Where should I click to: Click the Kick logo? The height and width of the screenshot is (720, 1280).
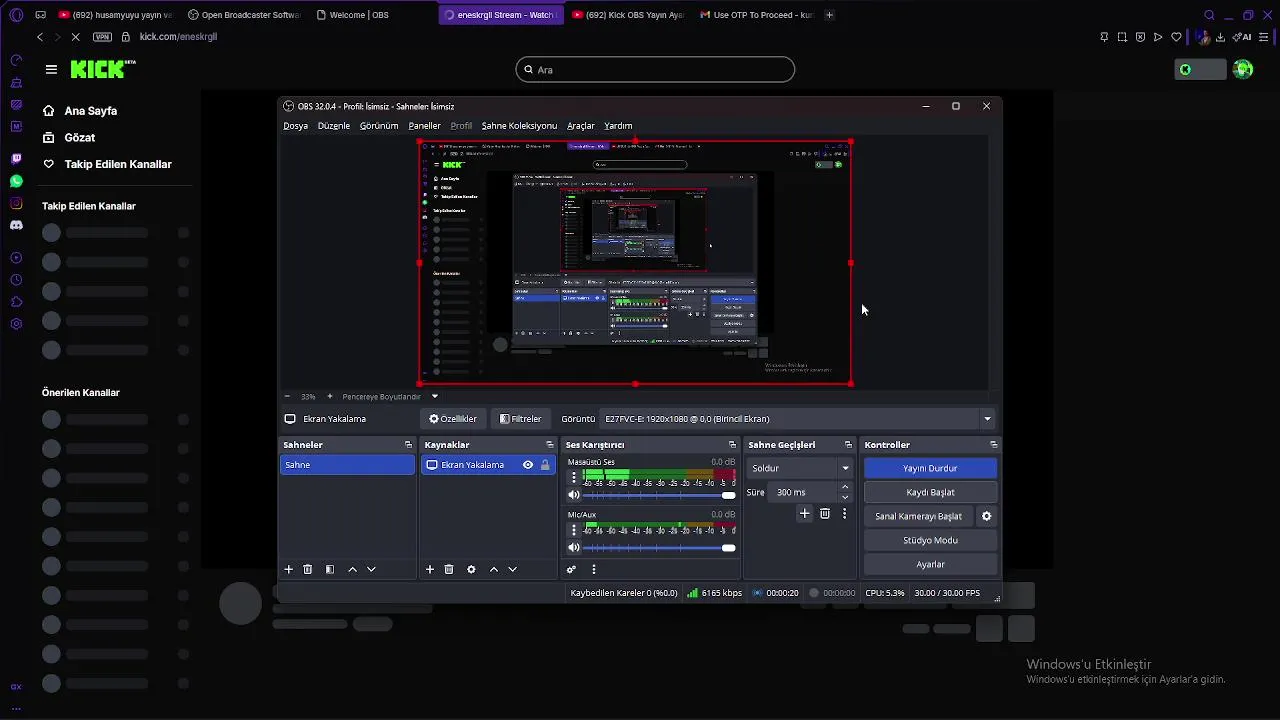[x=103, y=69]
